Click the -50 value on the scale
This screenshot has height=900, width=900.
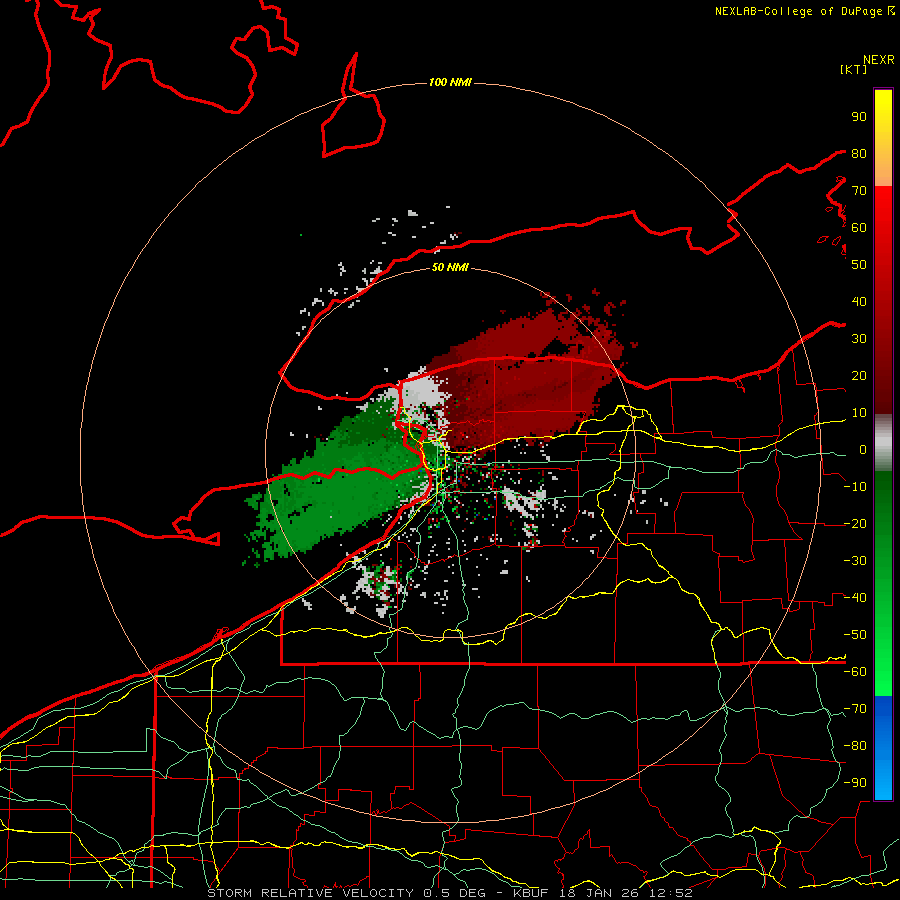point(855,634)
